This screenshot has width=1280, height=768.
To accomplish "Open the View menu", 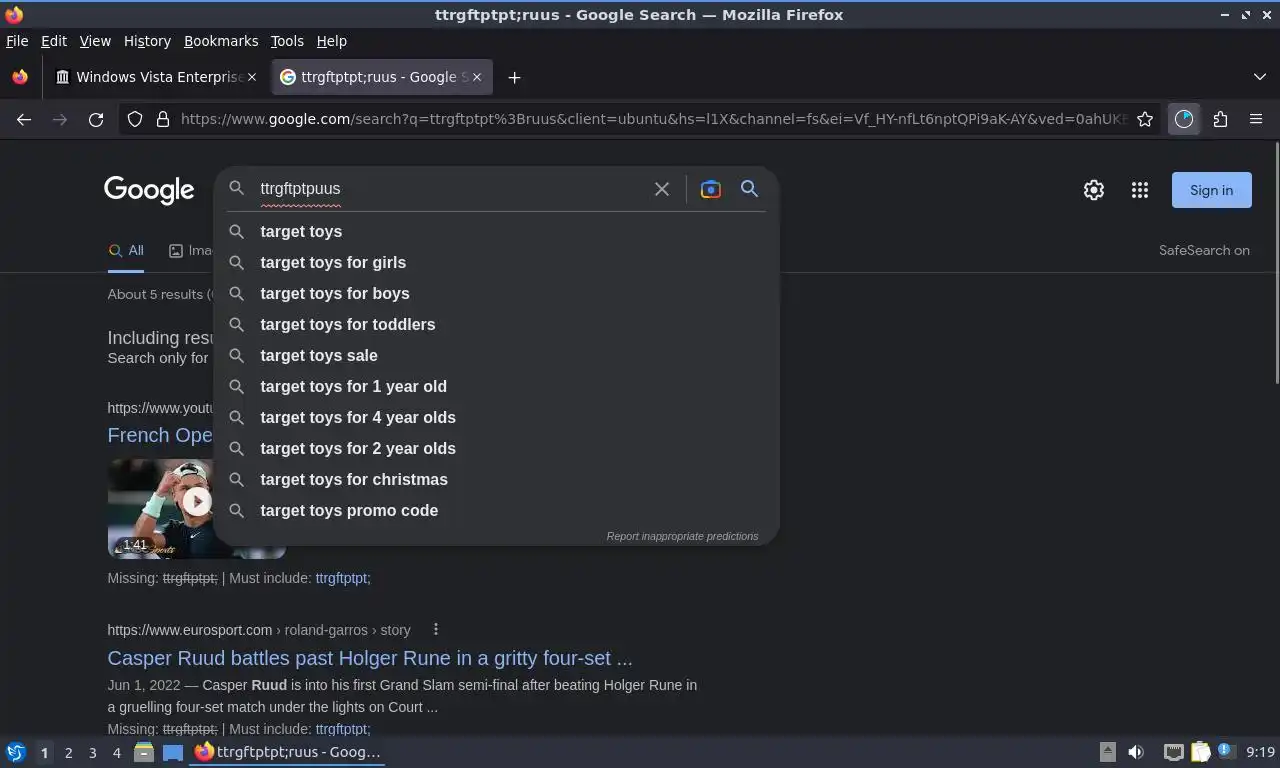I will tap(95, 41).
